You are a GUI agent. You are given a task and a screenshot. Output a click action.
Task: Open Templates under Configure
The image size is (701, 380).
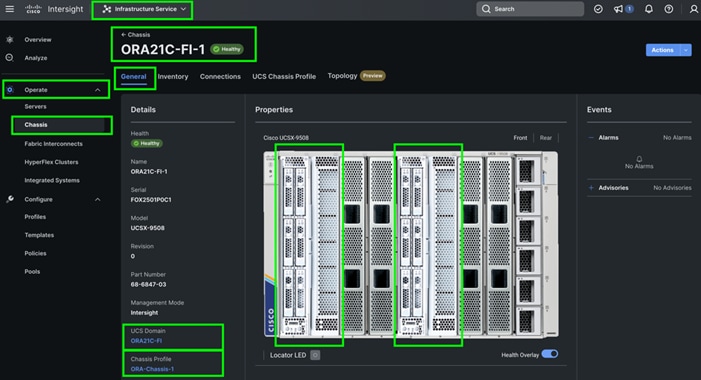[x=39, y=235]
